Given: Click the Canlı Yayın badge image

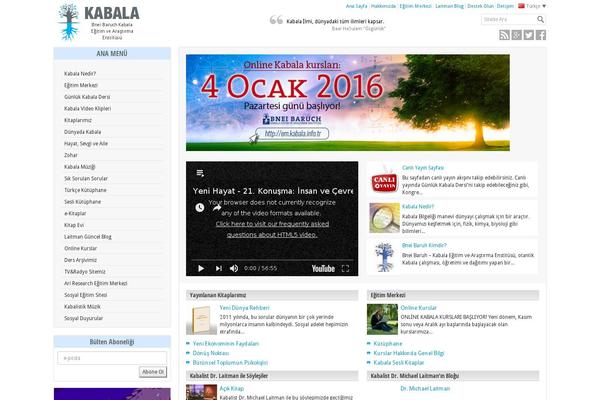Looking at the screenshot, I should [x=385, y=181].
